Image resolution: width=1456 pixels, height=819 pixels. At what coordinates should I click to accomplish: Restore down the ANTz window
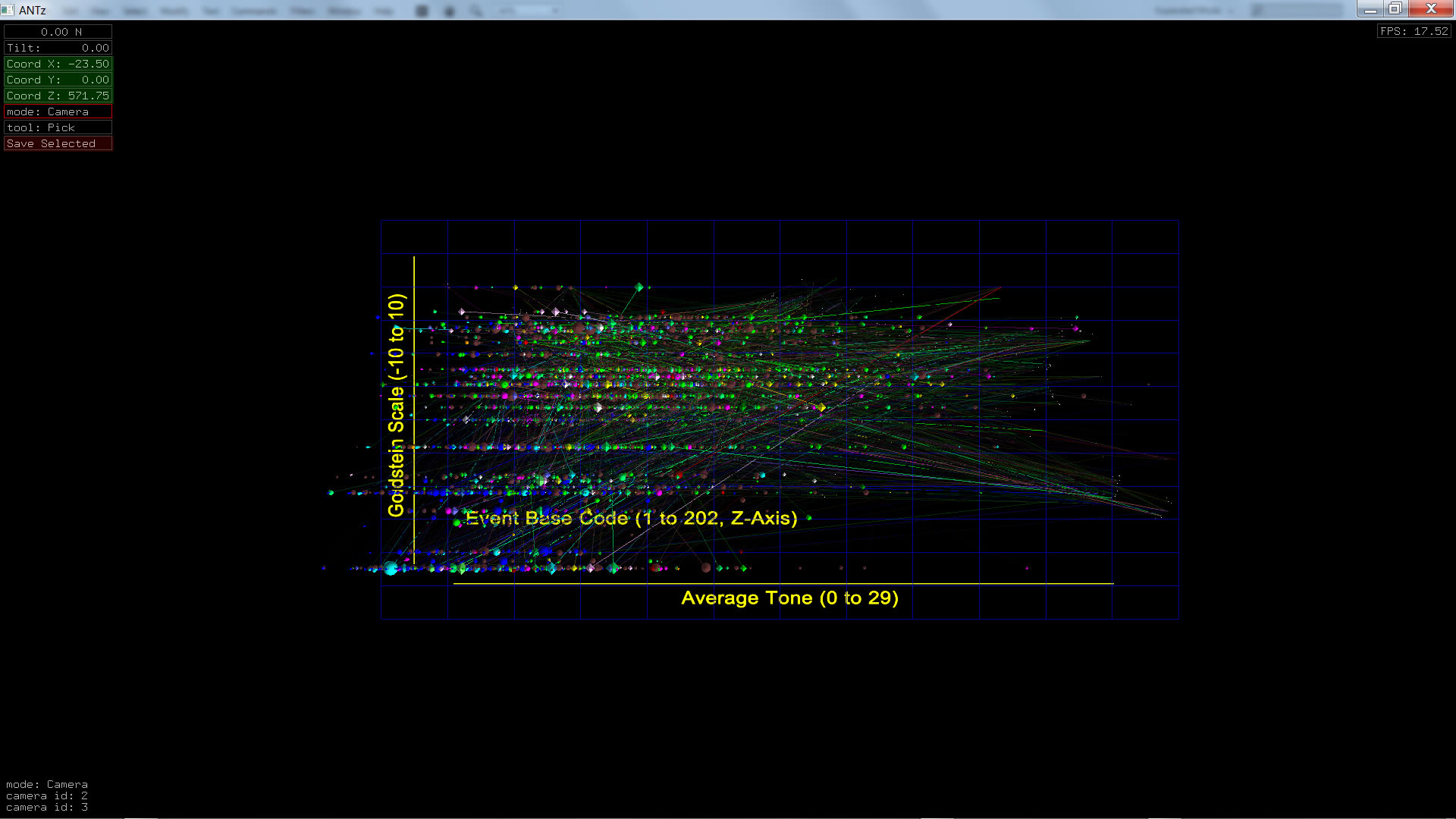click(x=1395, y=9)
